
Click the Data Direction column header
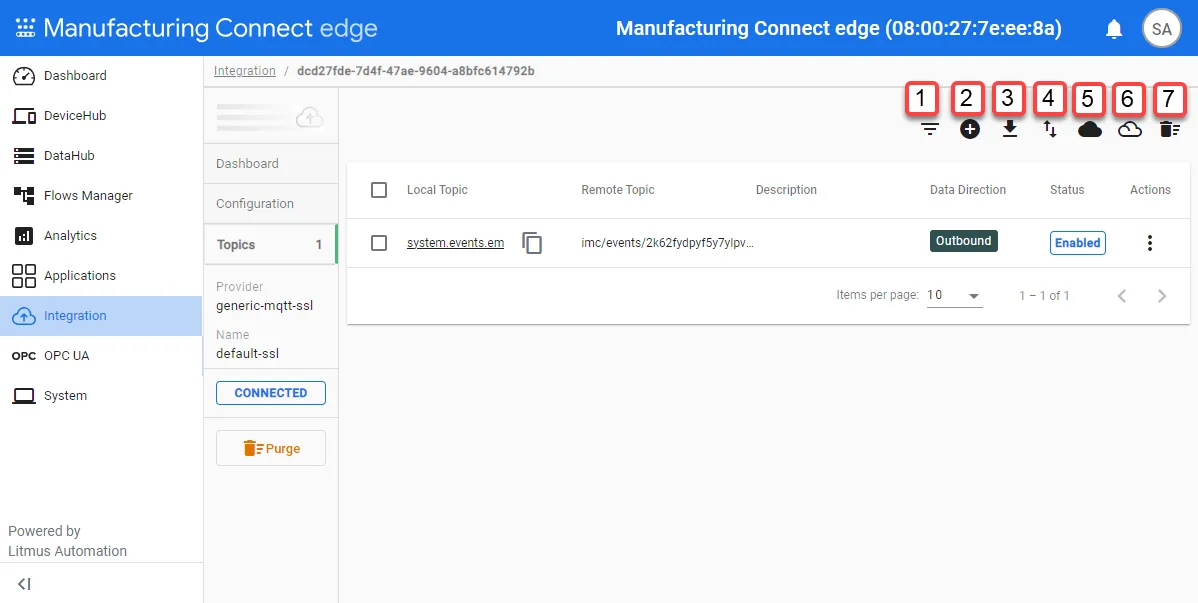[x=968, y=190]
